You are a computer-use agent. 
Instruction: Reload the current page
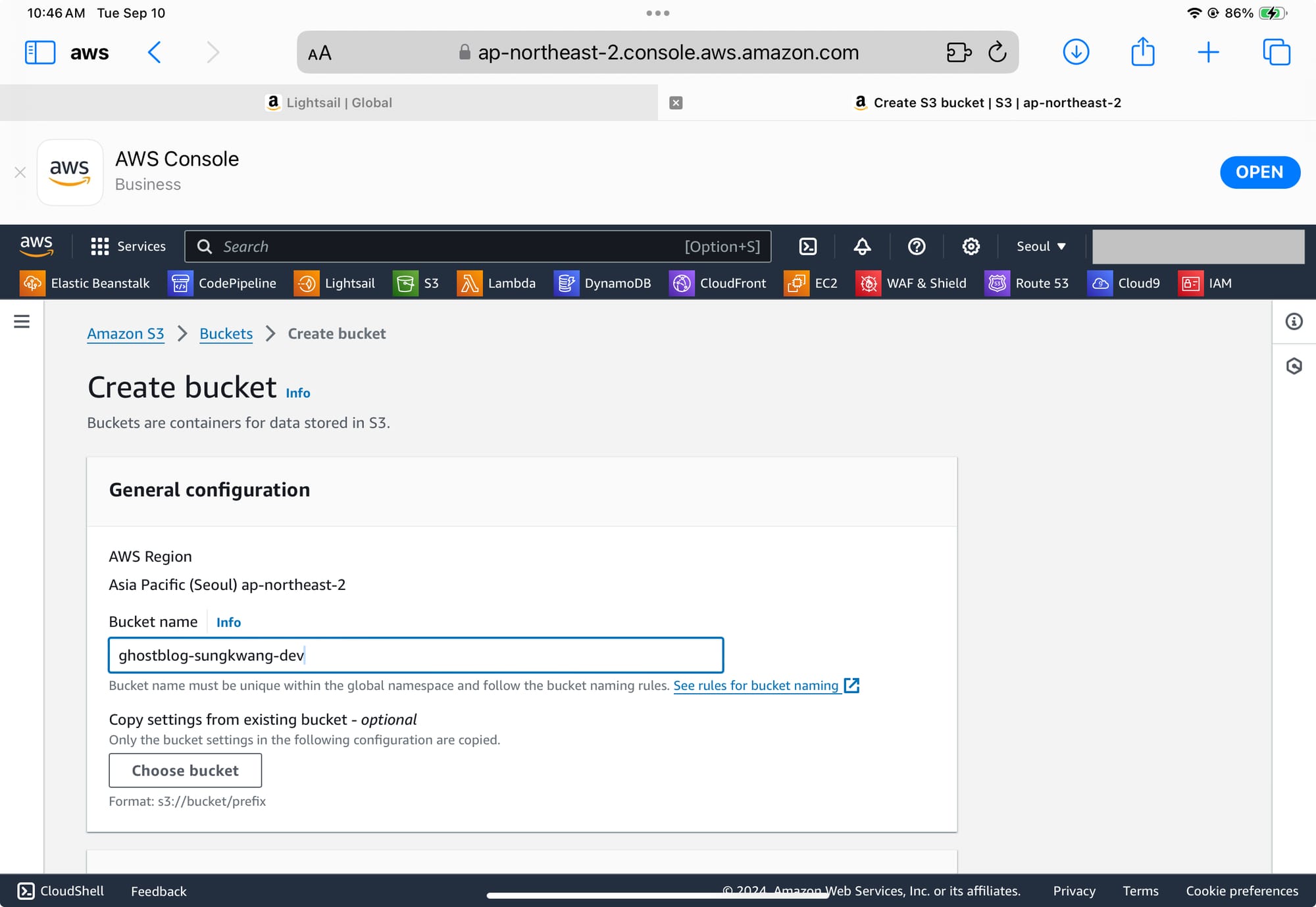(998, 52)
